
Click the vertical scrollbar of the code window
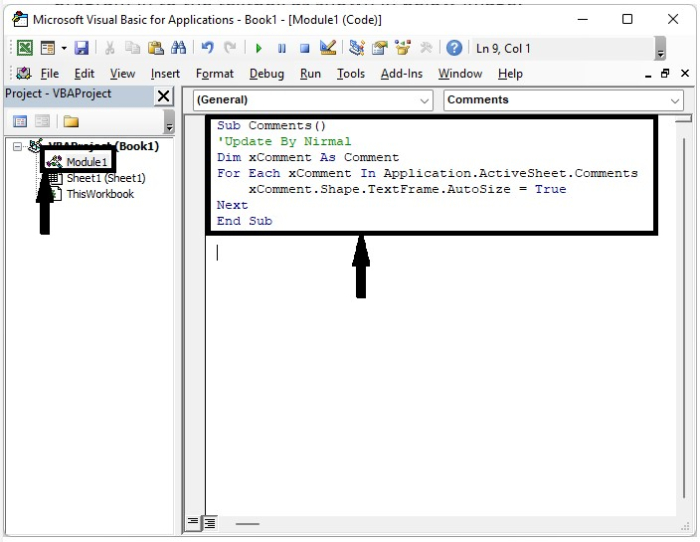683,318
